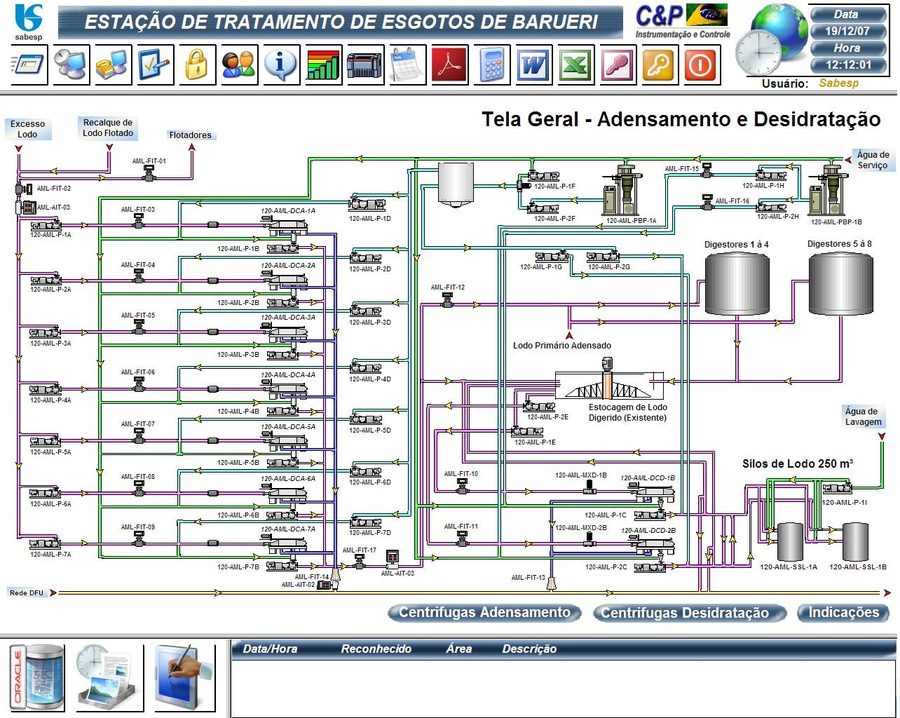
Task: Click the Água de Lavagem label
Action: pos(863,417)
